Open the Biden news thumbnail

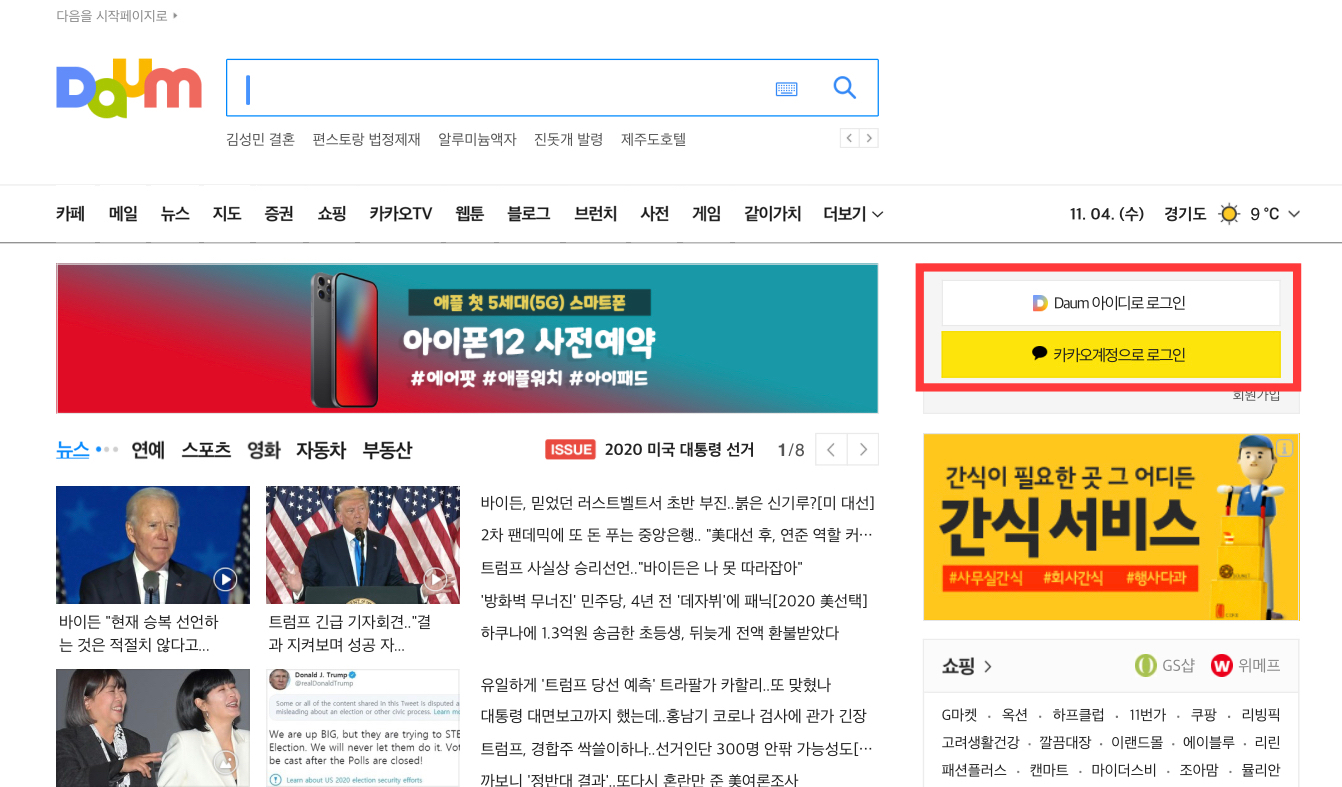click(x=153, y=545)
